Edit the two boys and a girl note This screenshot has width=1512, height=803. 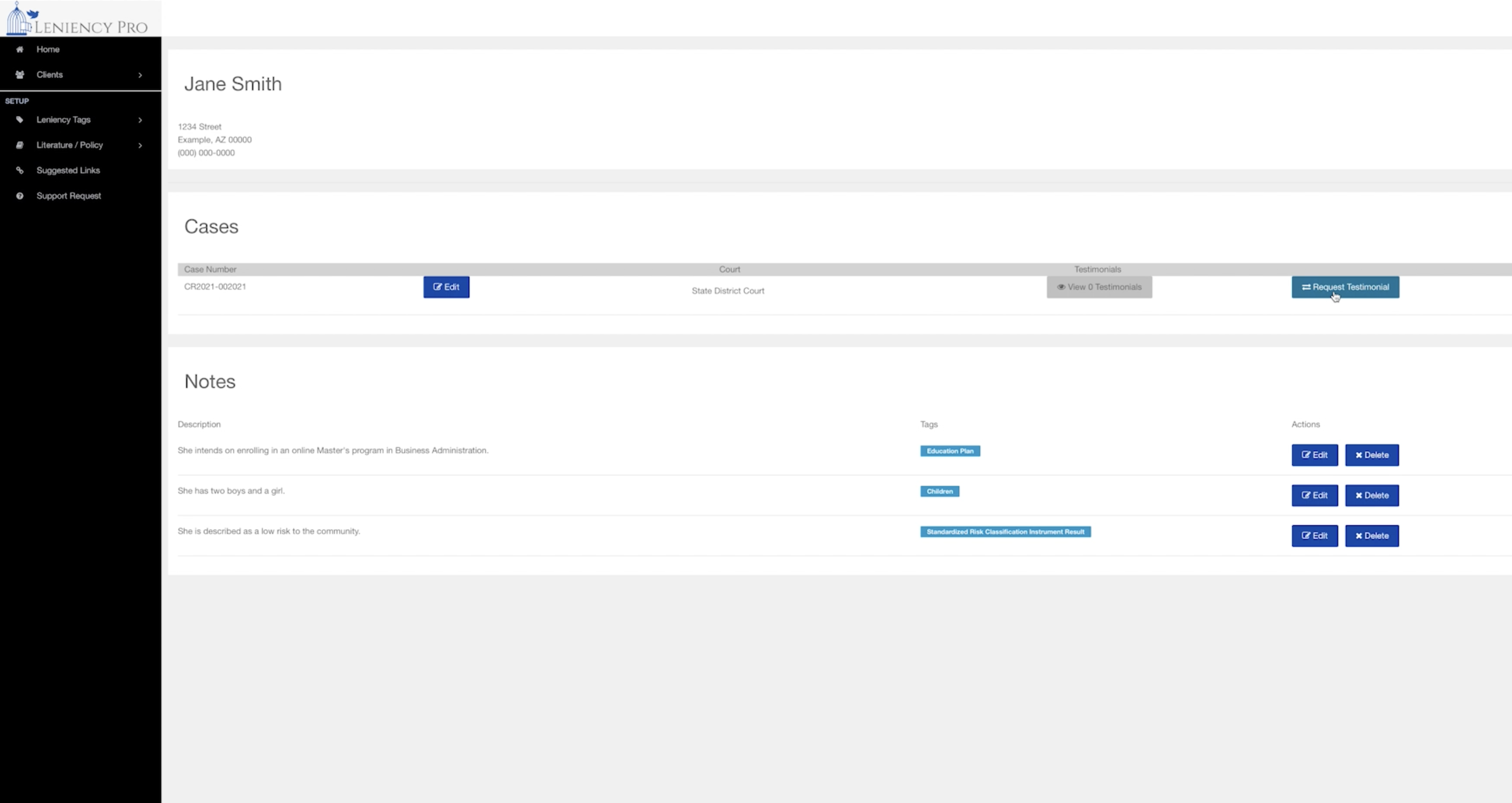[1314, 495]
